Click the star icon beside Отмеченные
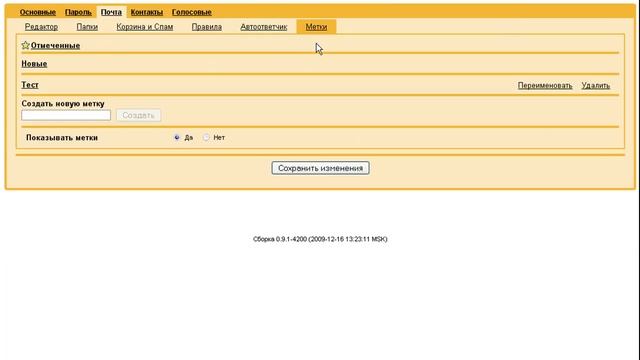Screen dimensions: 640x360 click(25, 45)
